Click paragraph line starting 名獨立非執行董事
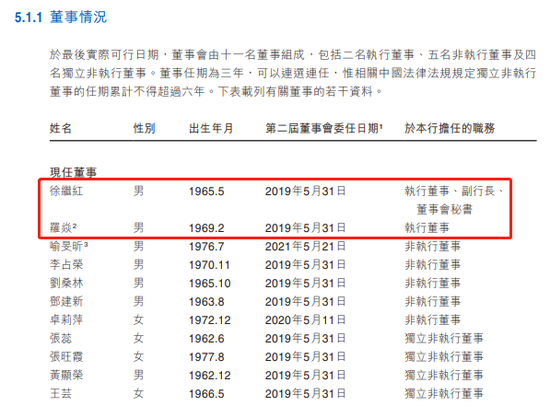The height and width of the screenshot is (406, 550). coord(293,73)
